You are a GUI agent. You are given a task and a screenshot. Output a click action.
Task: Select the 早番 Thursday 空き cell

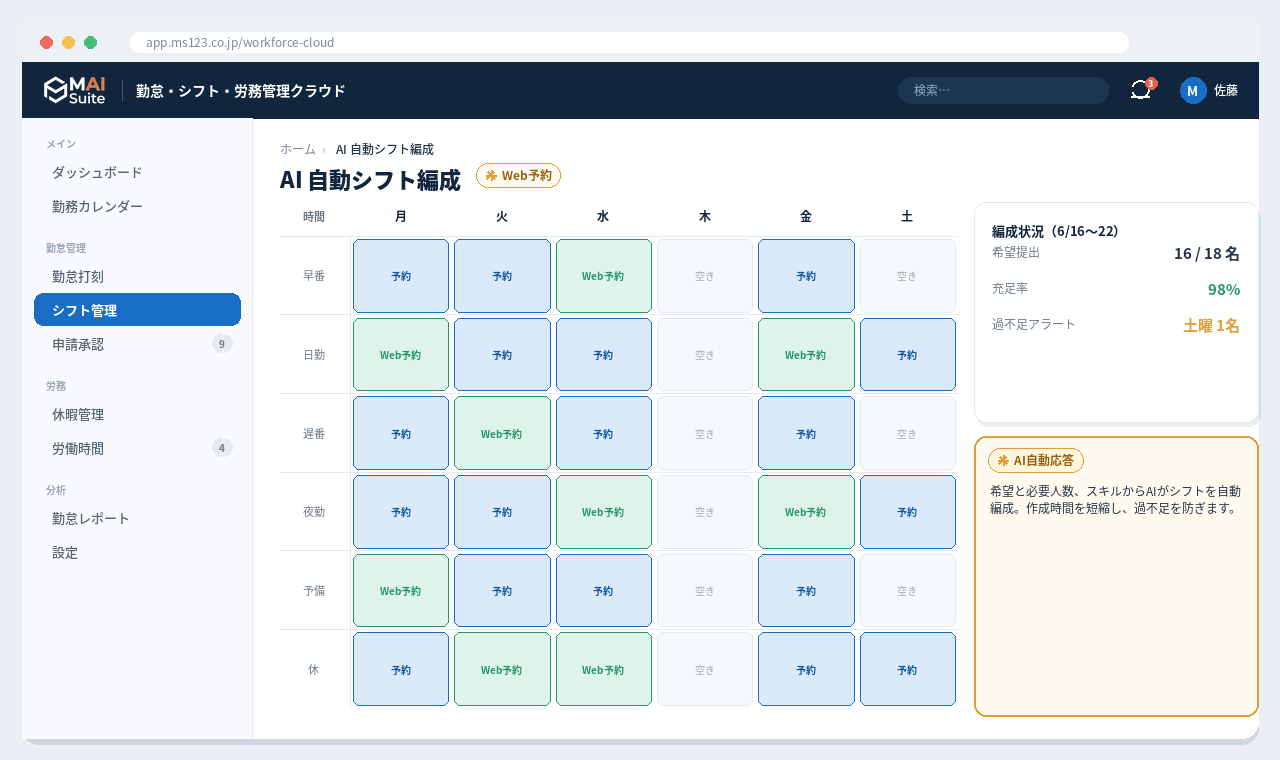click(x=705, y=276)
